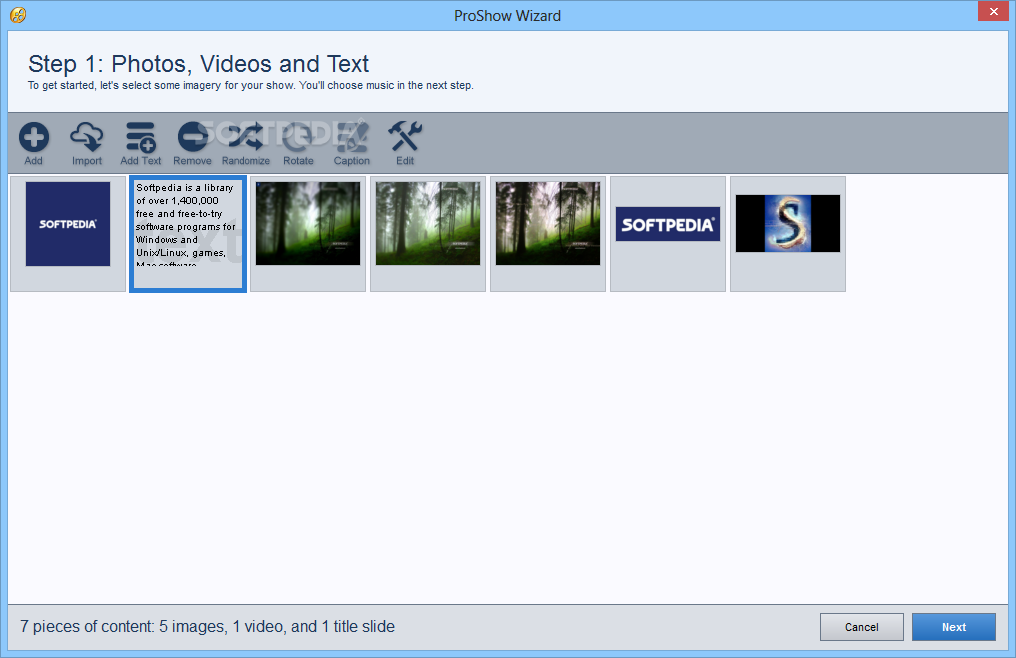Proceed with the Next button
This screenshot has height=658, width=1016.
954,627
